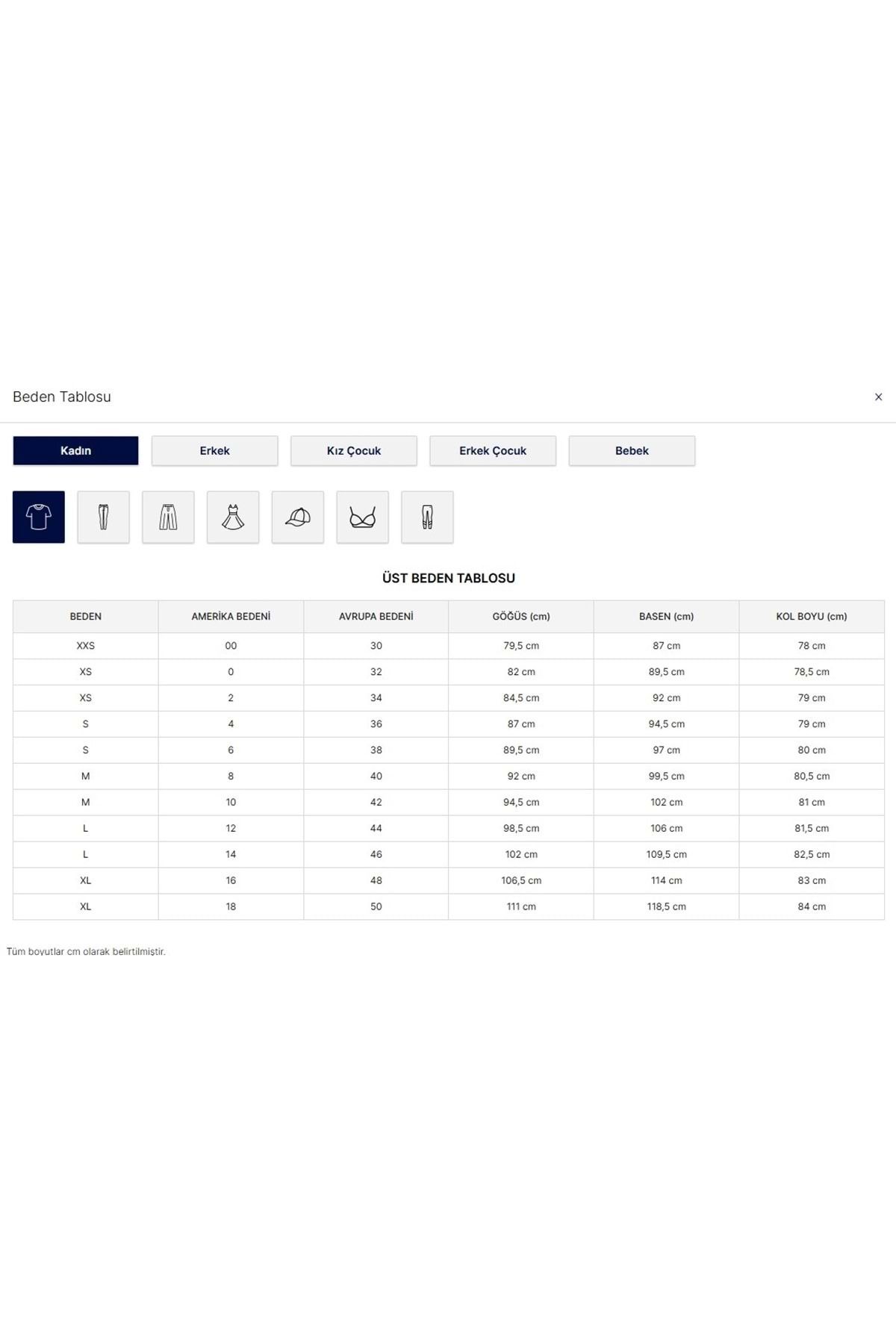Click the European size 46 cell
The image size is (896, 1344).
pos(376,855)
